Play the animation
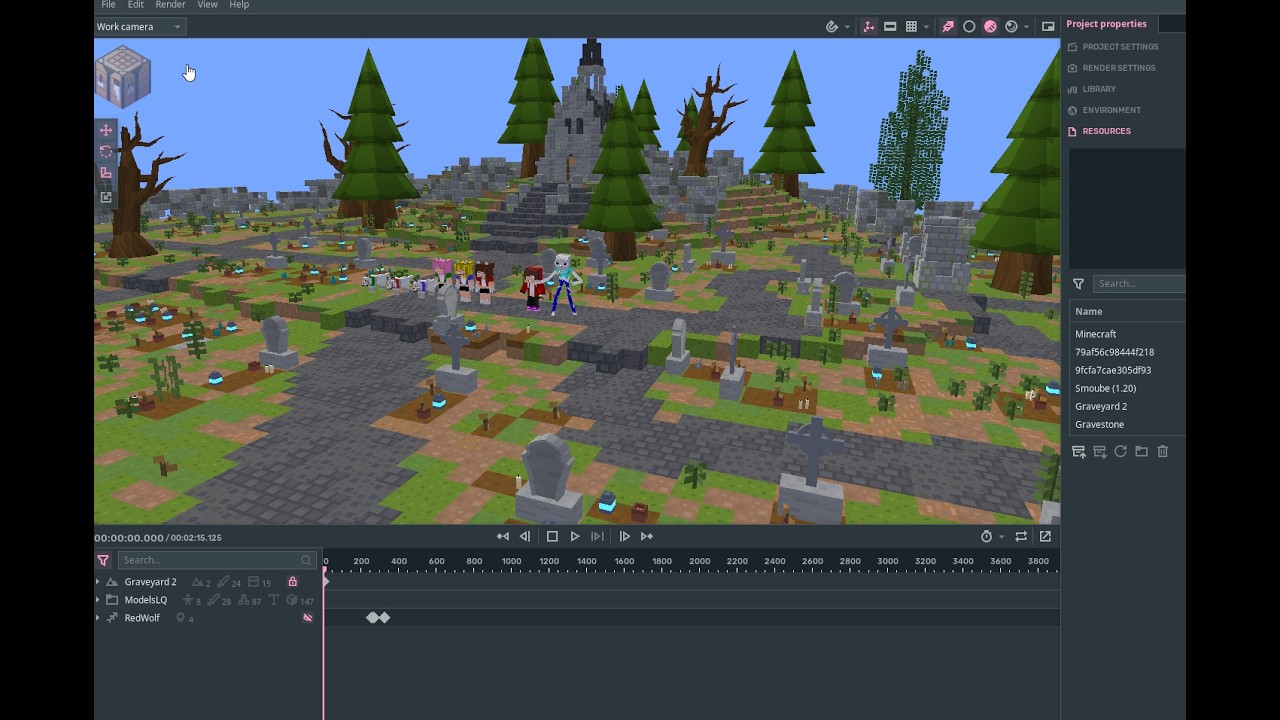This screenshot has height=720, width=1280. 575,537
